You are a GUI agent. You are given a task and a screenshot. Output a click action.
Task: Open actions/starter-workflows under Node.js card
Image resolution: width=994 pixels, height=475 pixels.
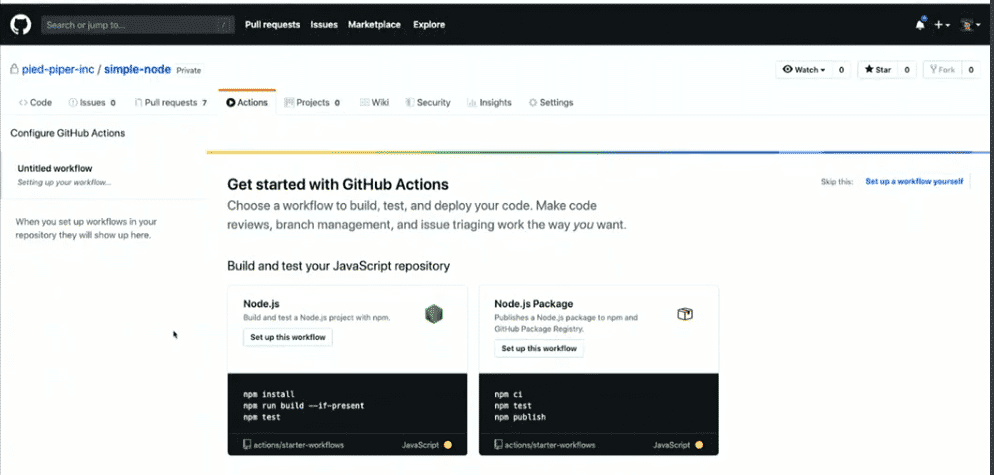click(294, 445)
